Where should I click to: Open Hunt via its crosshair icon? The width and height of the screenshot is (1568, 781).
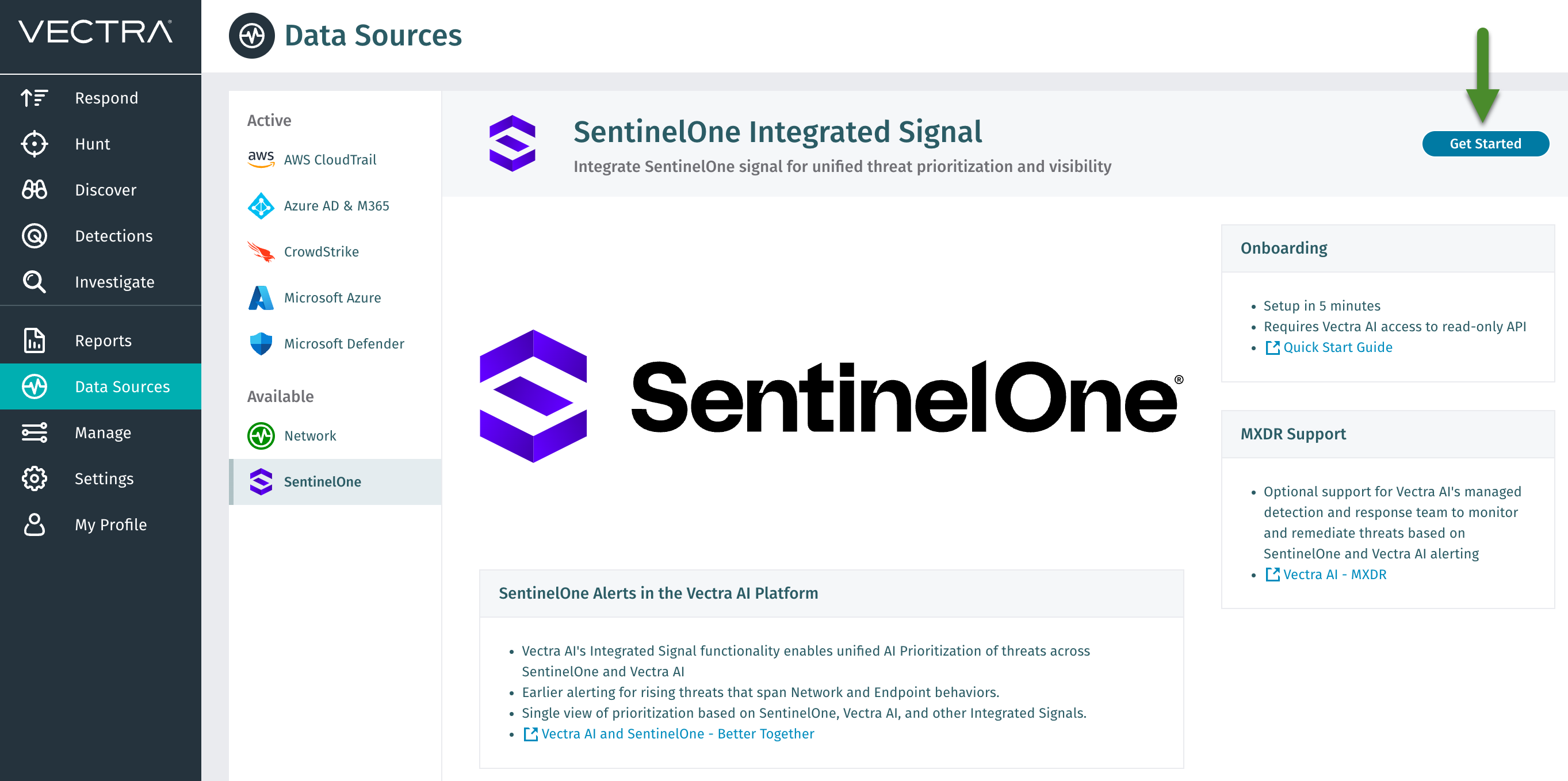tap(35, 144)
